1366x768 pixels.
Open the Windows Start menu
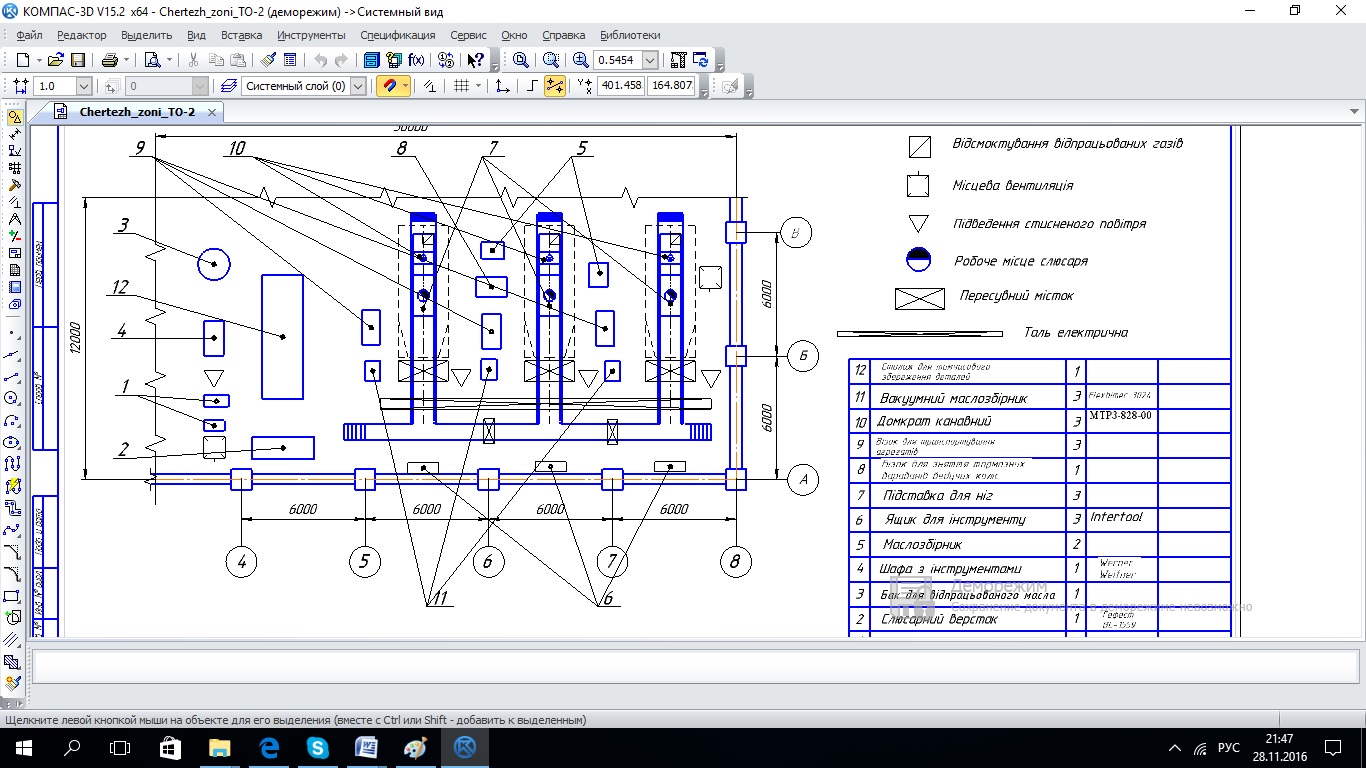tap(24, 747)
